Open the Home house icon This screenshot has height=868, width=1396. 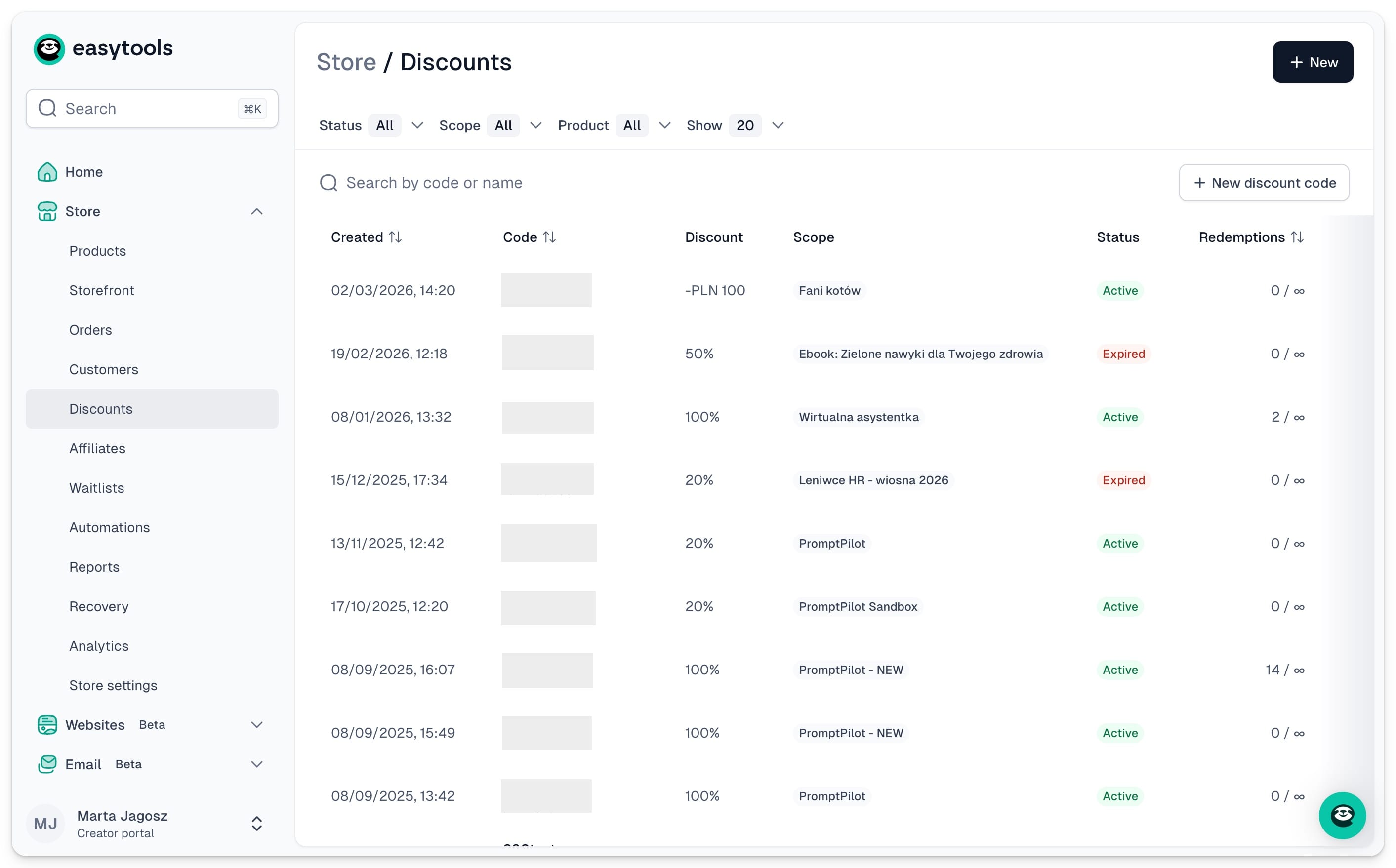click(x=47, y=172)
